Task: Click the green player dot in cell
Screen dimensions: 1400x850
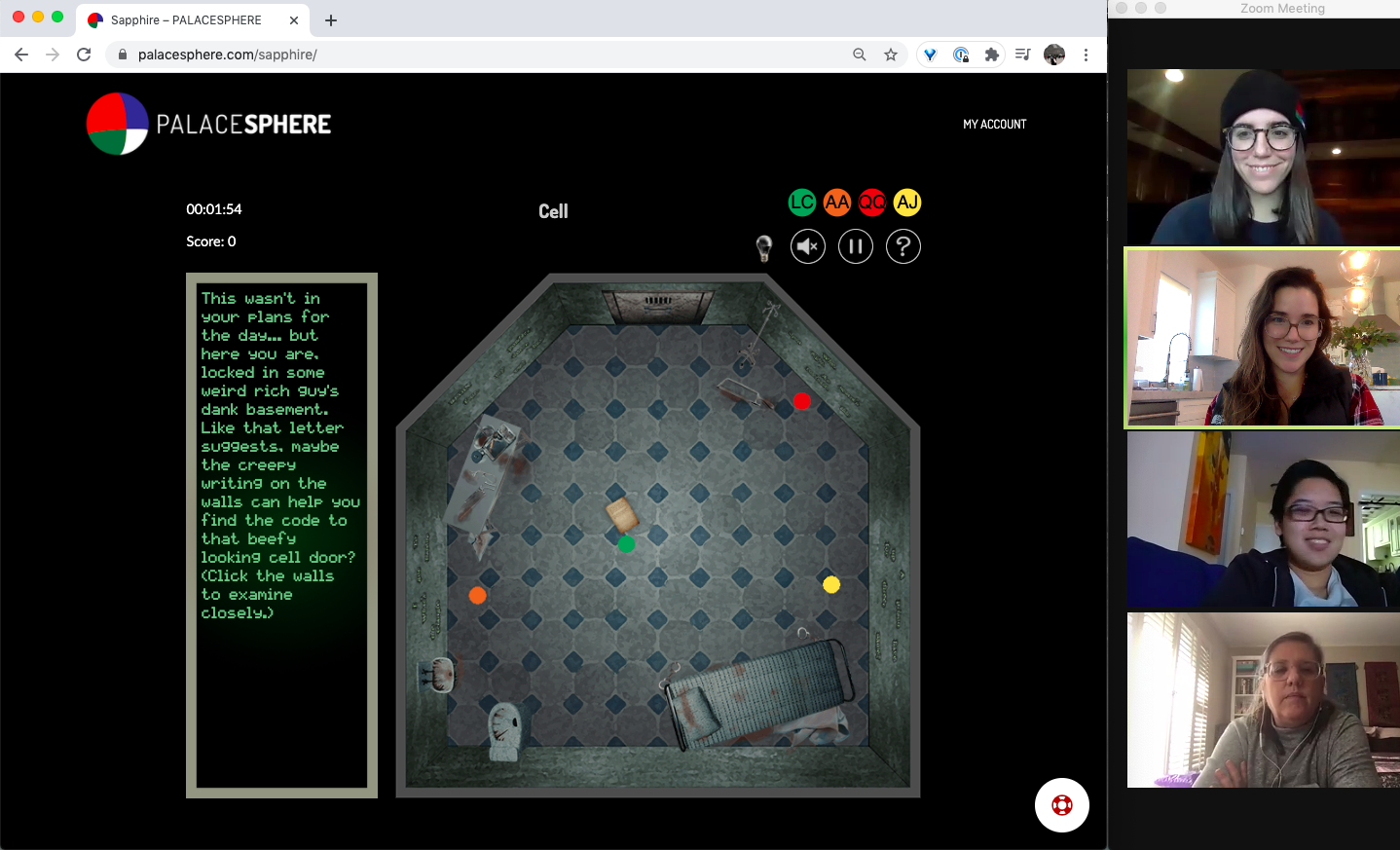Action: point(627,544)
